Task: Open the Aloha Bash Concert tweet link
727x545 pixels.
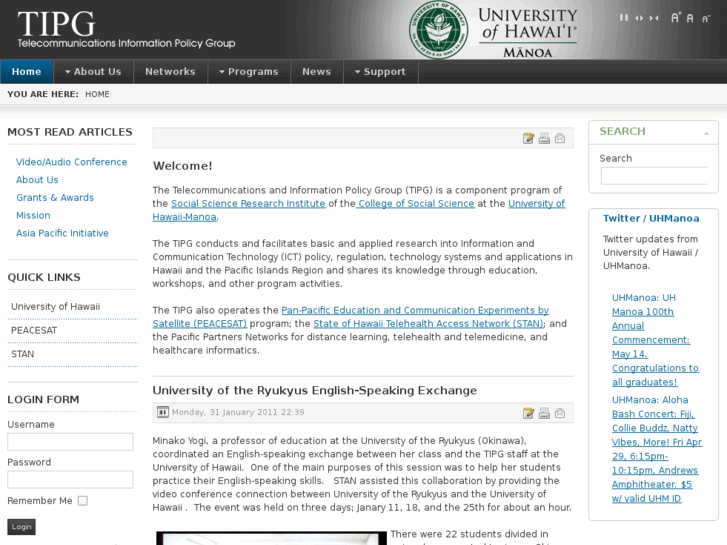Action: pyautogui.click(x=657, y=449)
